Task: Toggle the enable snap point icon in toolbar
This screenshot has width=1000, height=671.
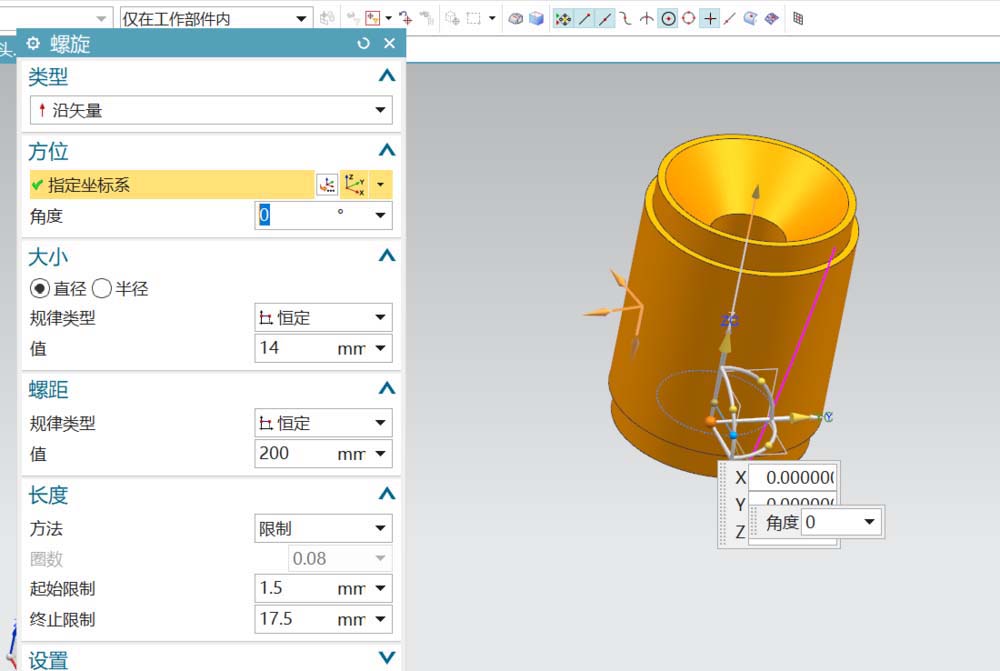Action: pos(562,18)
